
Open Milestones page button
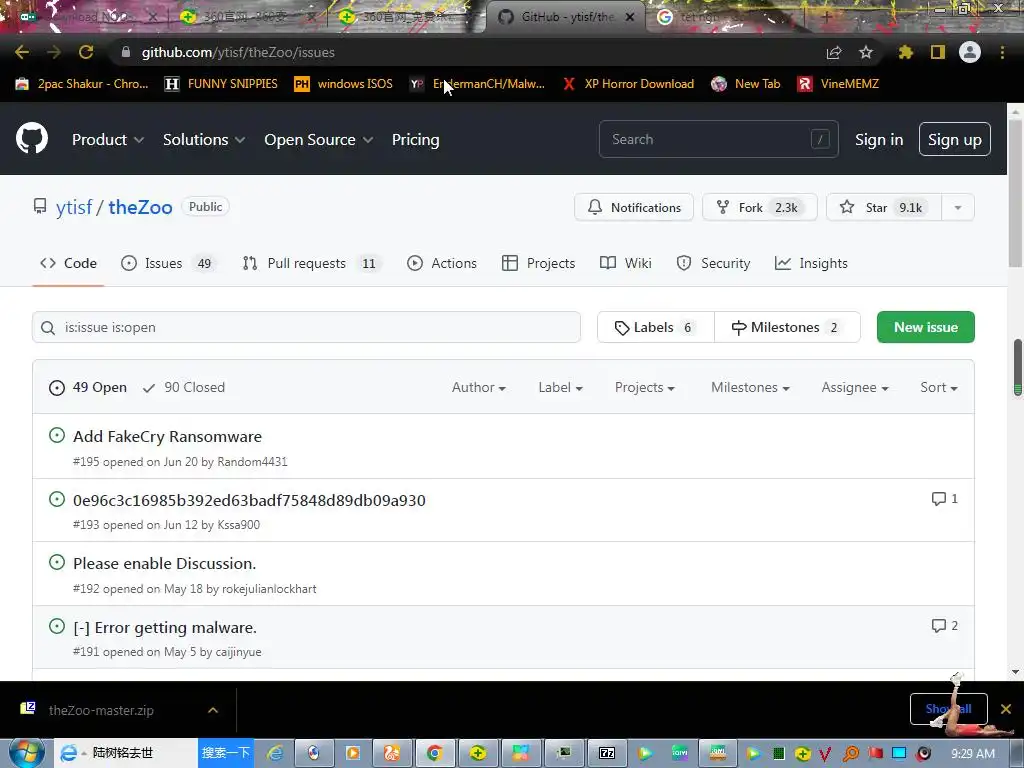pos(787,327)
